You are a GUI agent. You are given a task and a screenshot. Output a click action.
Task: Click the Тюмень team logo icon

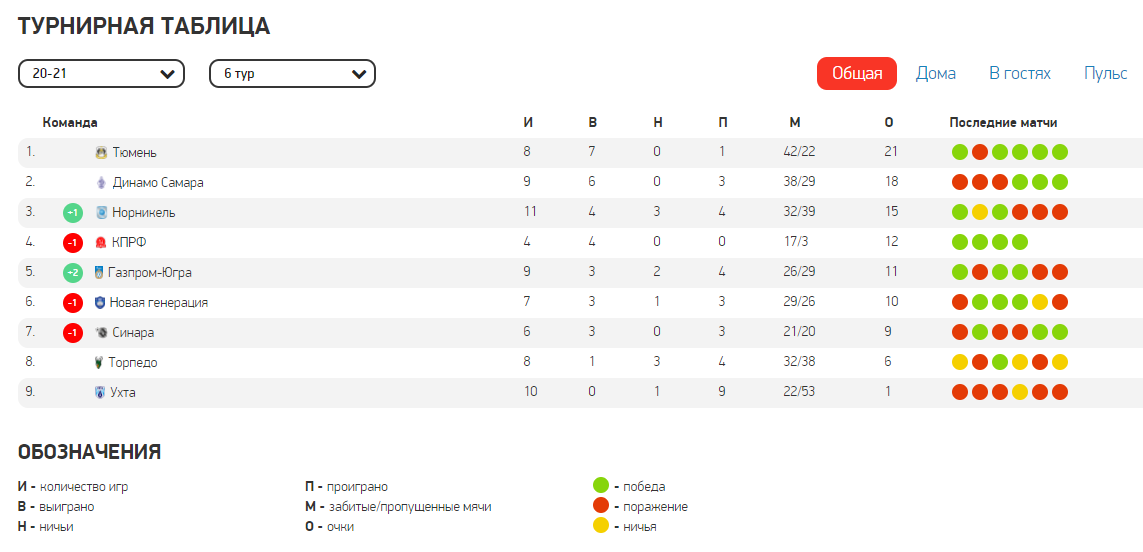(x=101, y=153)
